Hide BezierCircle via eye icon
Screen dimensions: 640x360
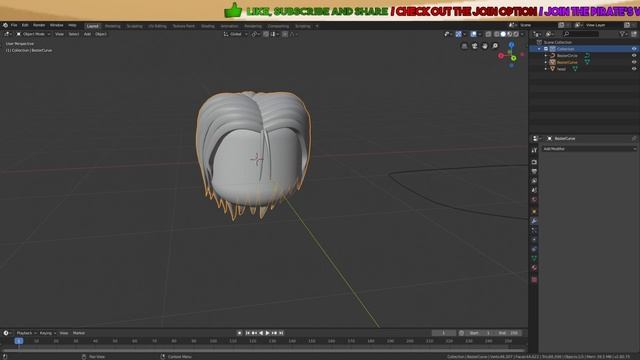634,56
